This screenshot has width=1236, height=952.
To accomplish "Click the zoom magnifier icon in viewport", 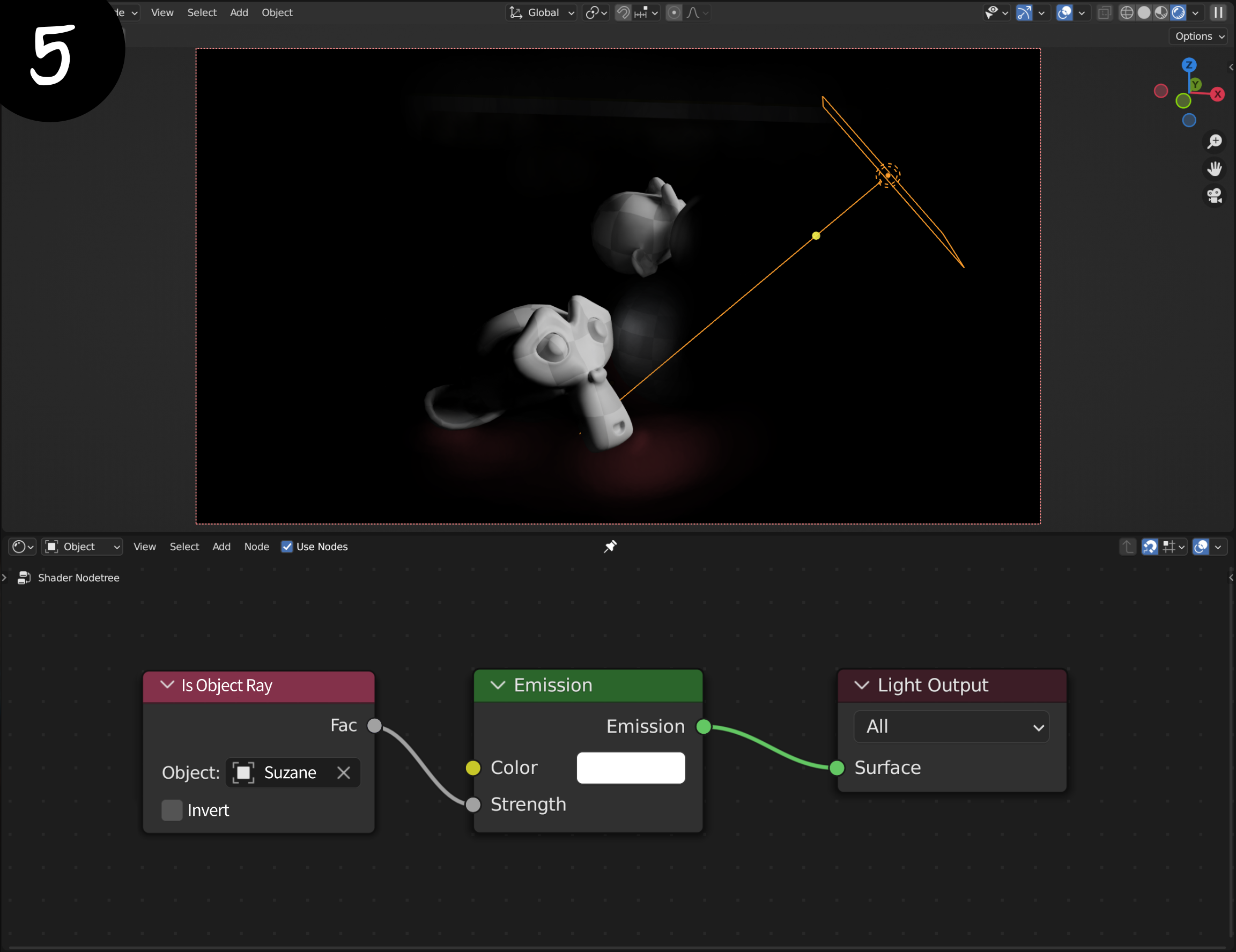I will coord(1214,142).
